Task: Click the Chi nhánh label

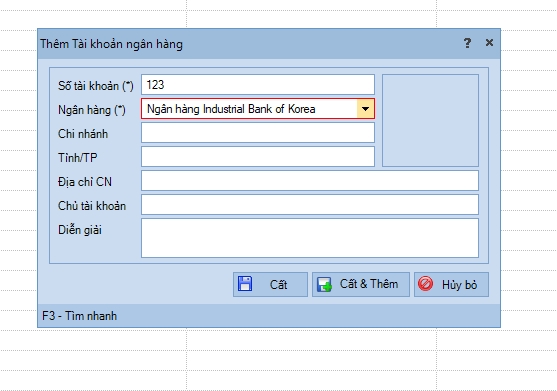Action: tap(83, 134)
